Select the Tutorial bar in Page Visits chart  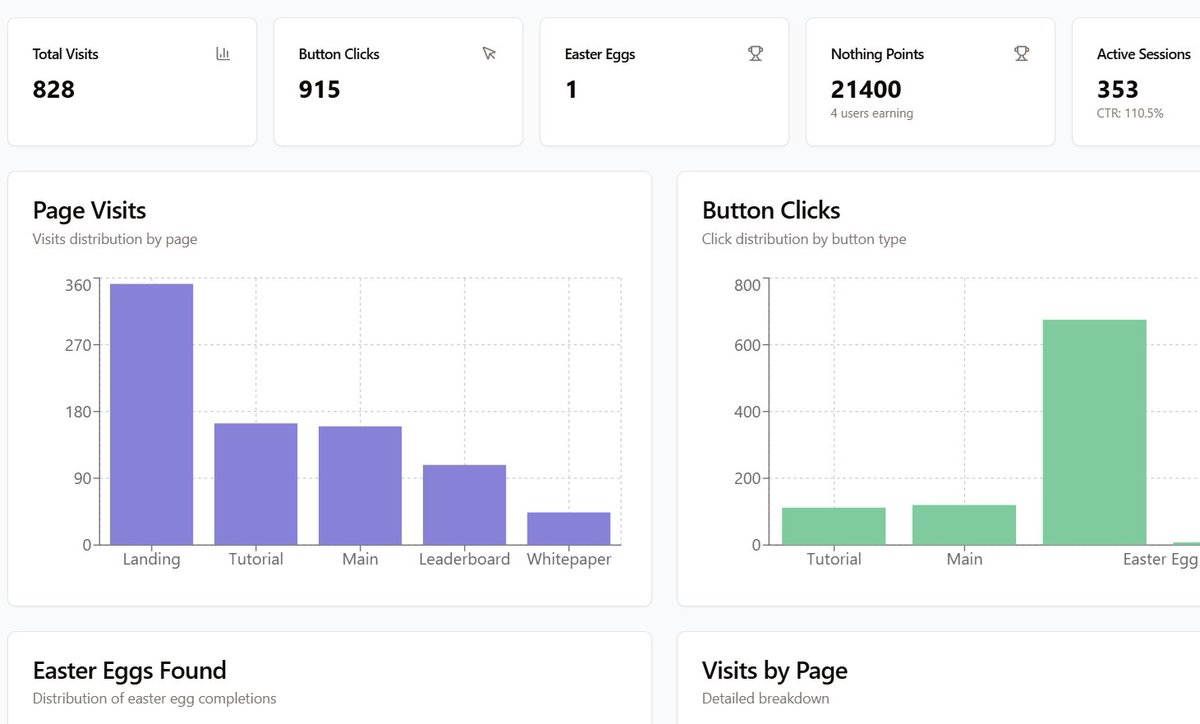coord(256,484)
